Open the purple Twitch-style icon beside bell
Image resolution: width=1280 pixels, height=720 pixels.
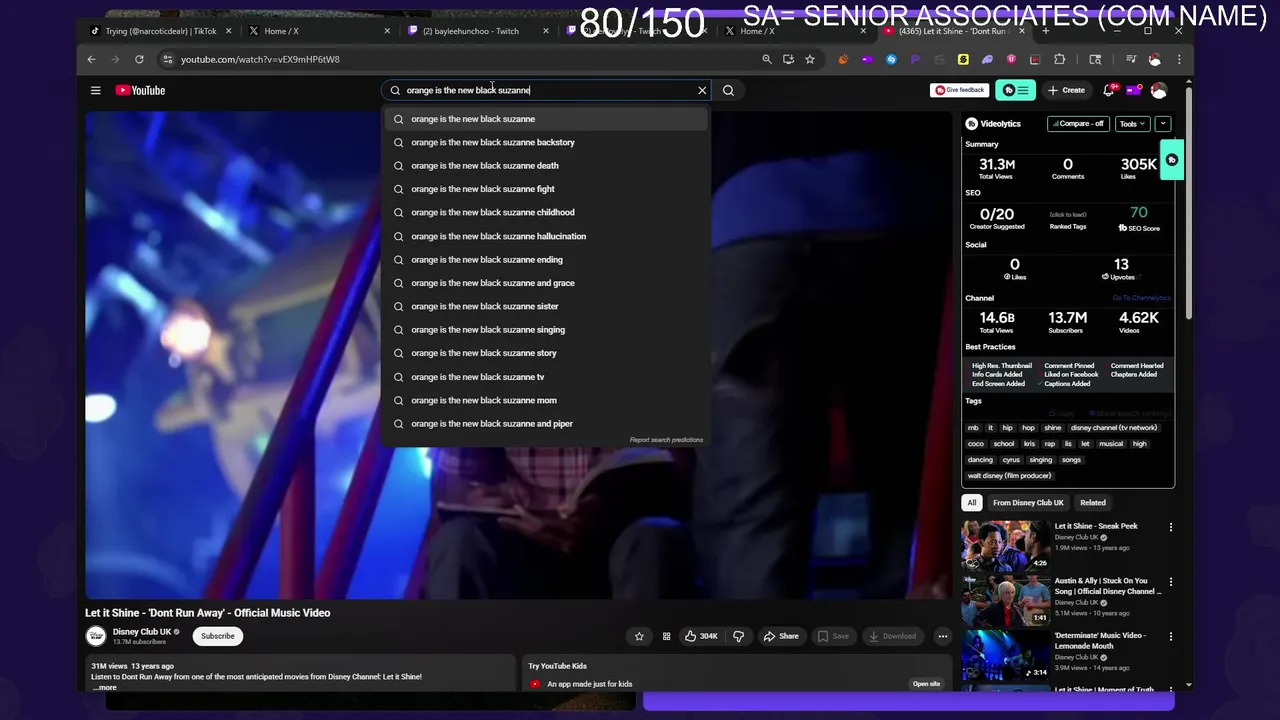coord(1133,90)
